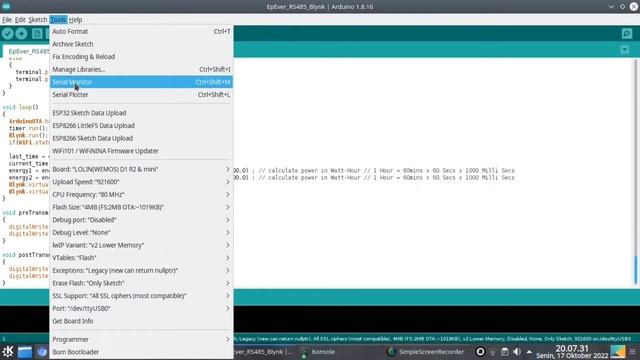Select Archive Sketch menu entry
Viewport: 640px width, 360px height.
[x=141, y=44]
